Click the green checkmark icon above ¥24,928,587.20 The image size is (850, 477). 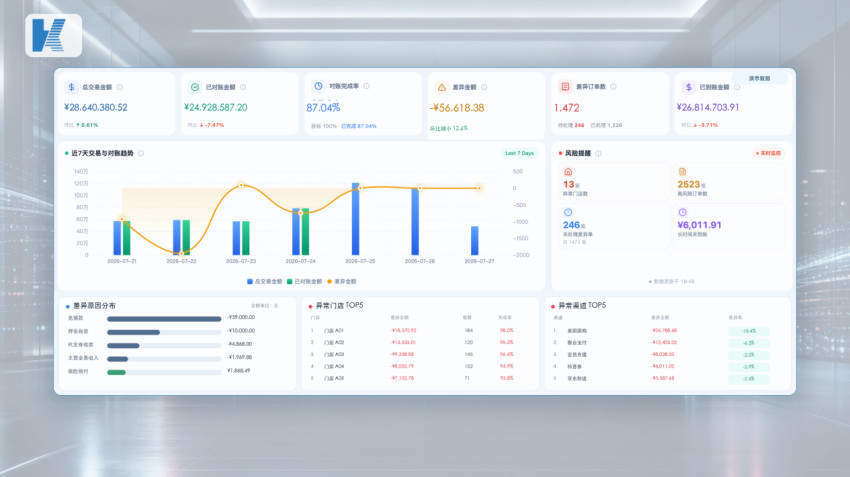[195, 87]
